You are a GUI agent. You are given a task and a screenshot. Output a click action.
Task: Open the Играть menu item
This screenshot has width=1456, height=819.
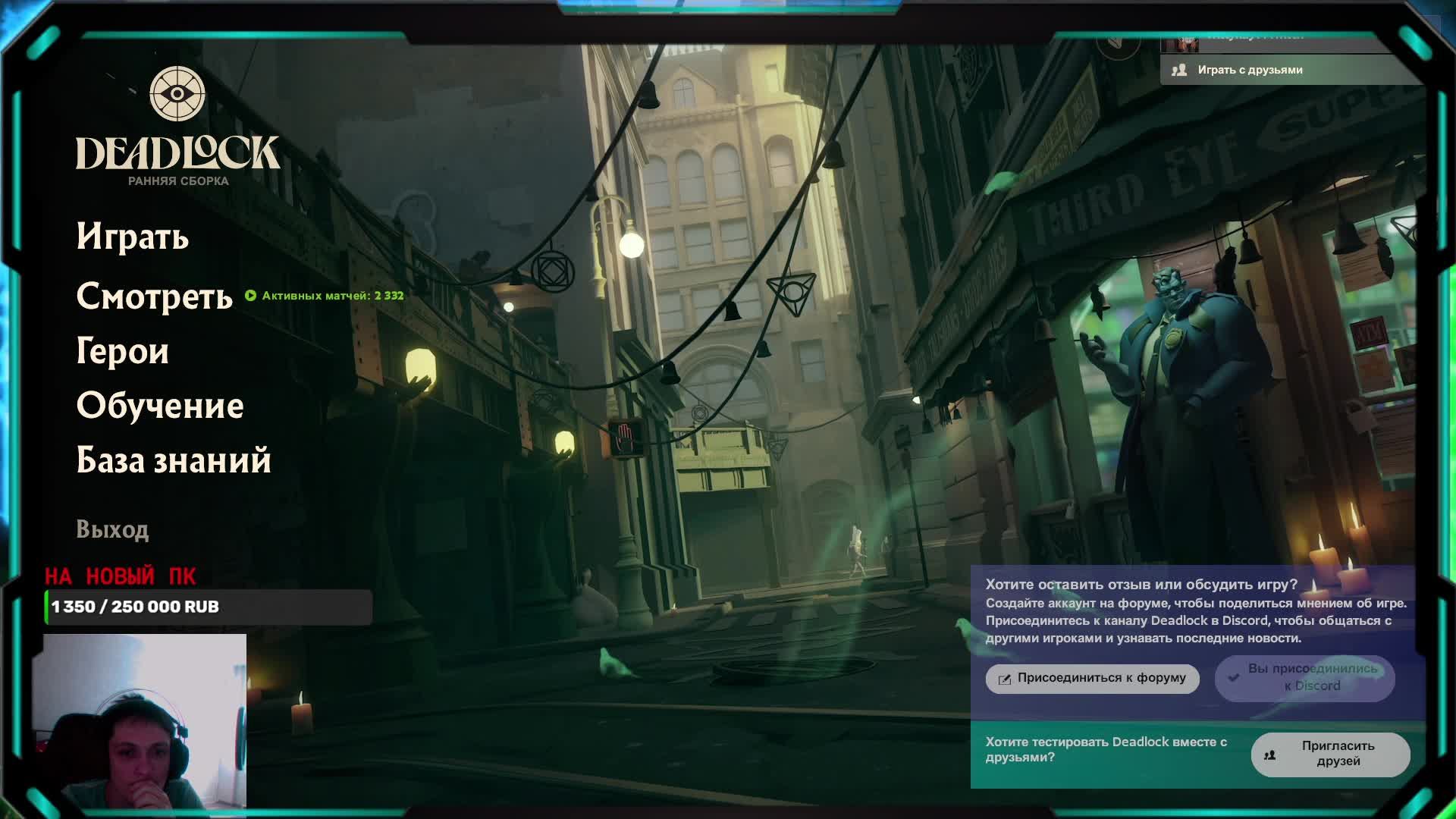(x=133, y=237)
